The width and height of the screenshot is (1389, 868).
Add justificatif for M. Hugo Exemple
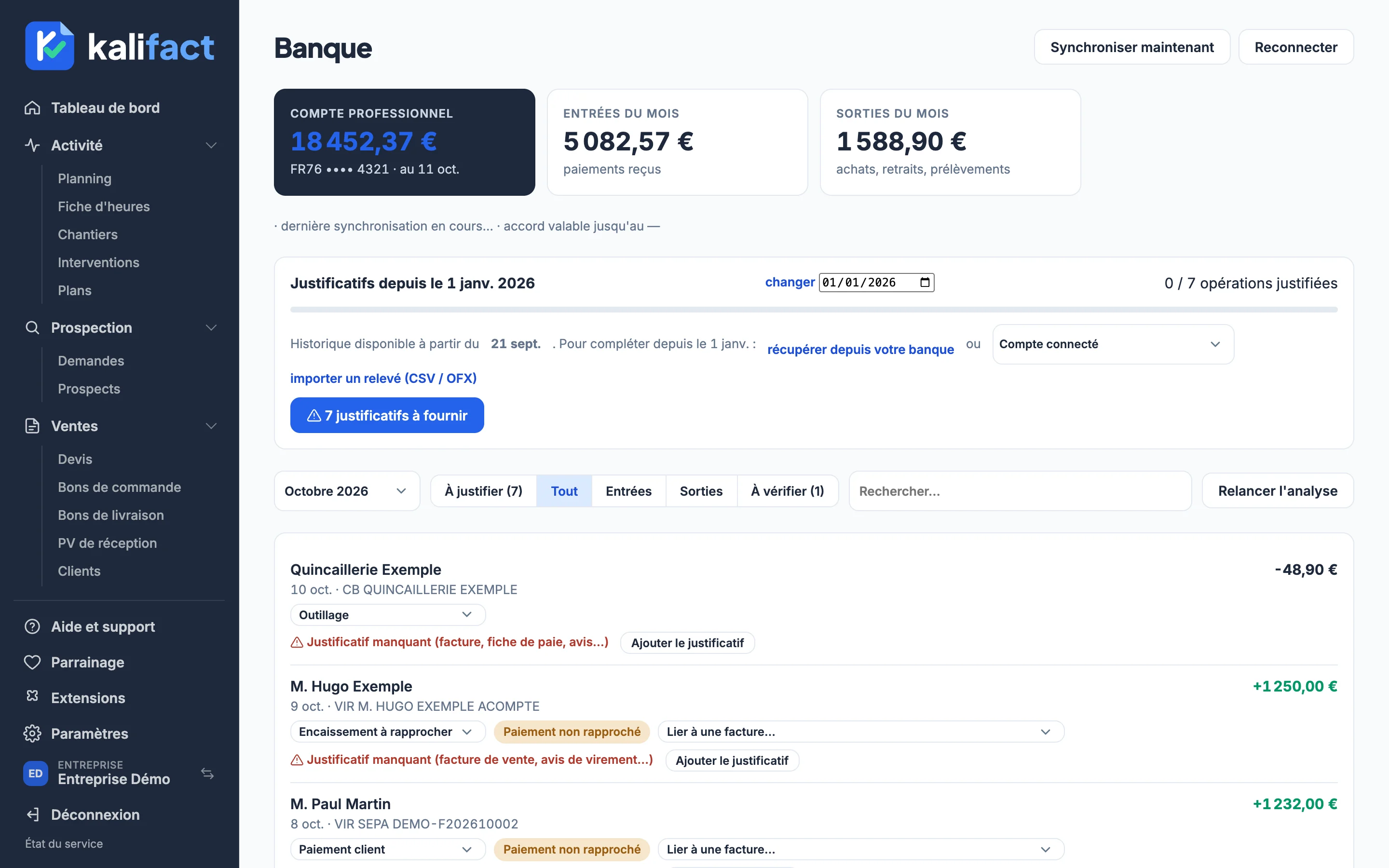[732, 760]
